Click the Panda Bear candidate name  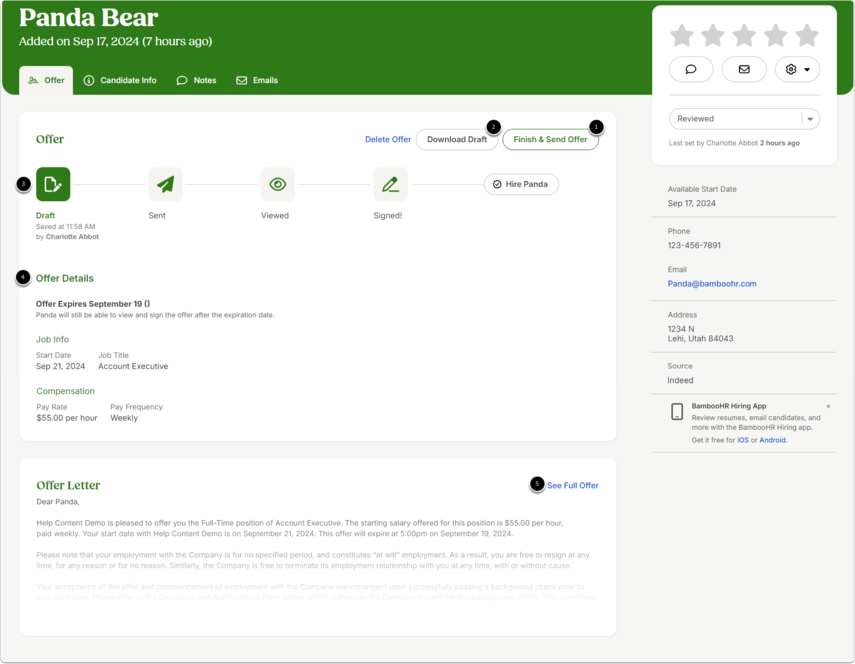pyautogui.click(x=88, y=17)
